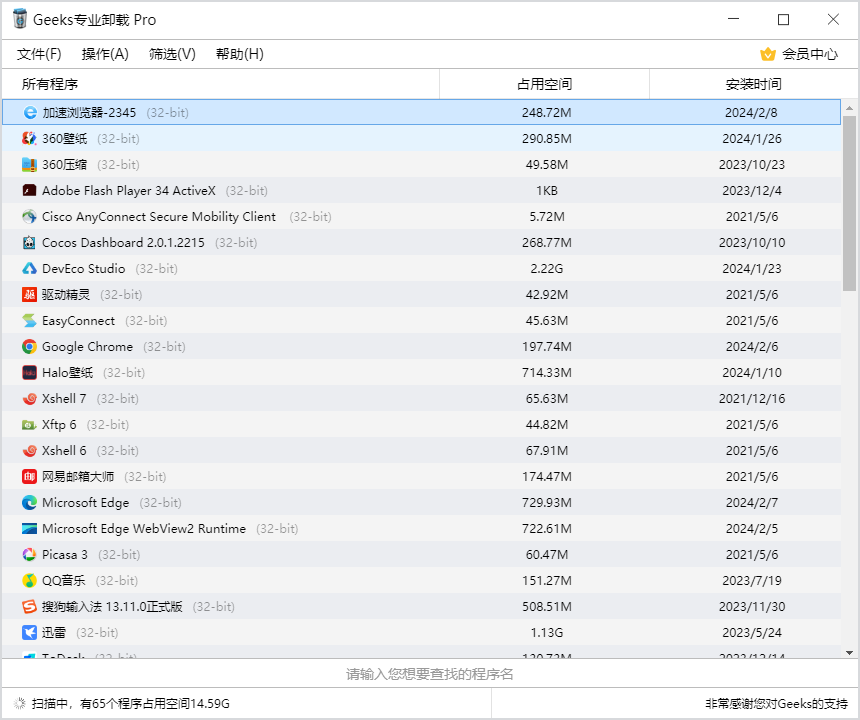Click the Xshell 6 icon
This screenshot has width=860, height=720.
click(29, 451)
